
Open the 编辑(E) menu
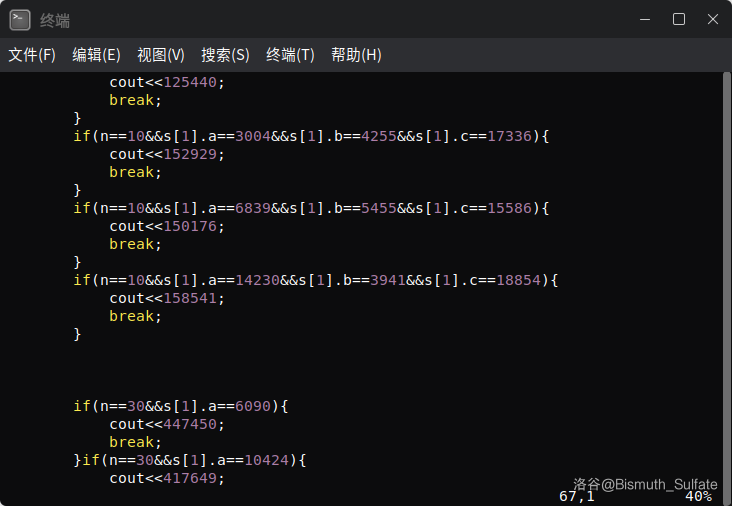96,55
